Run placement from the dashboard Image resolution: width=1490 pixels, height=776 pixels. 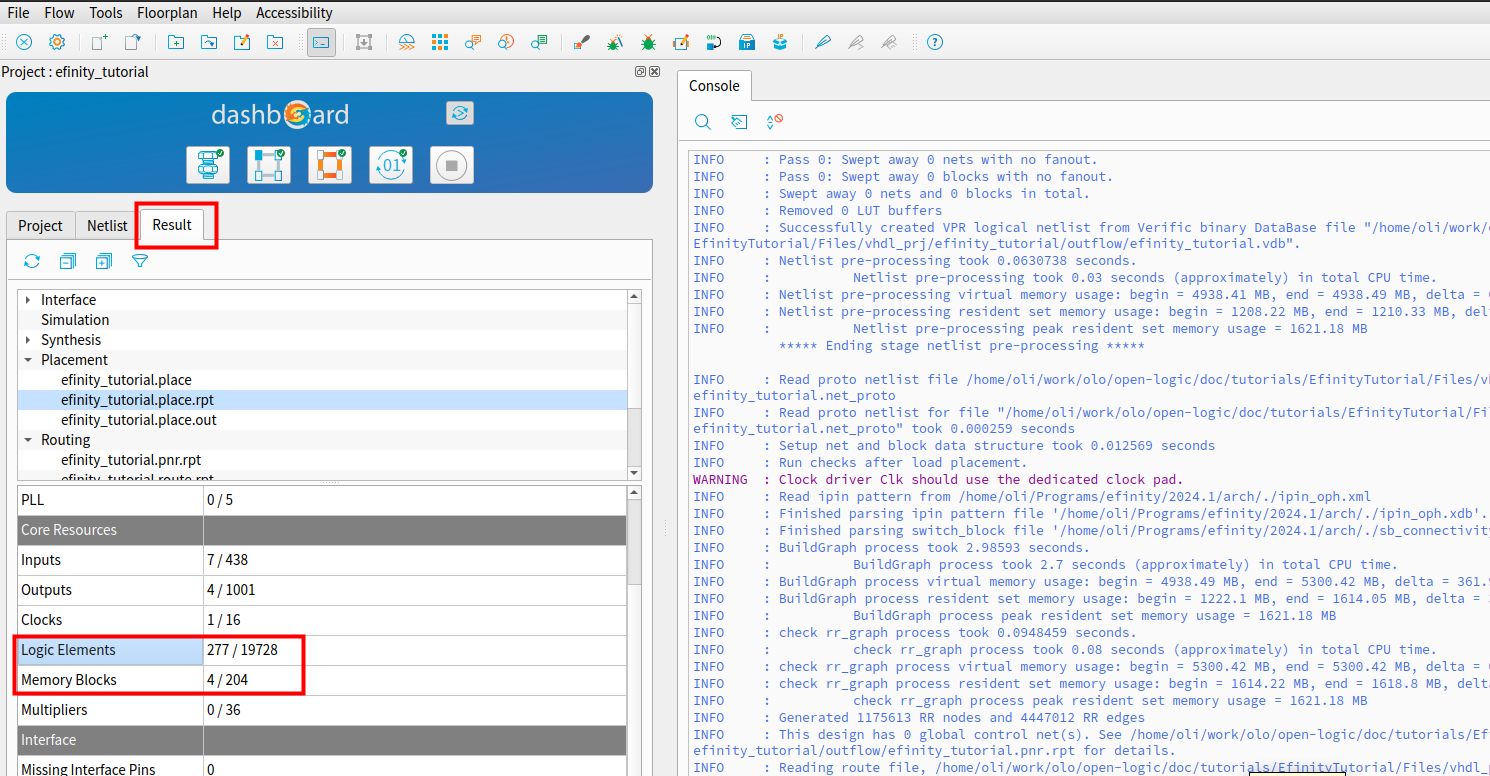point(269,165)
